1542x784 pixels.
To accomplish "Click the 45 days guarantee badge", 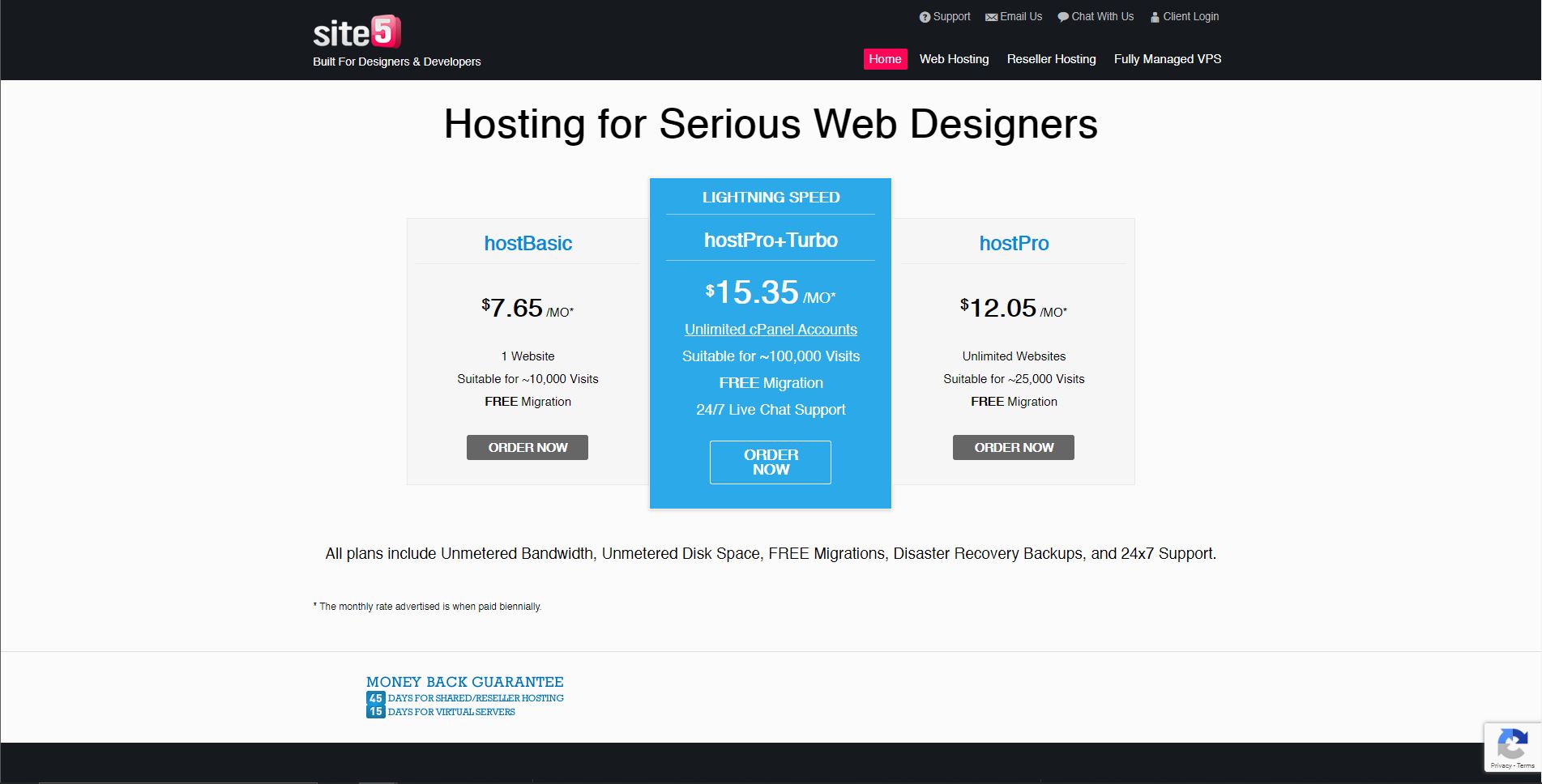I will (x=375, y=698).
